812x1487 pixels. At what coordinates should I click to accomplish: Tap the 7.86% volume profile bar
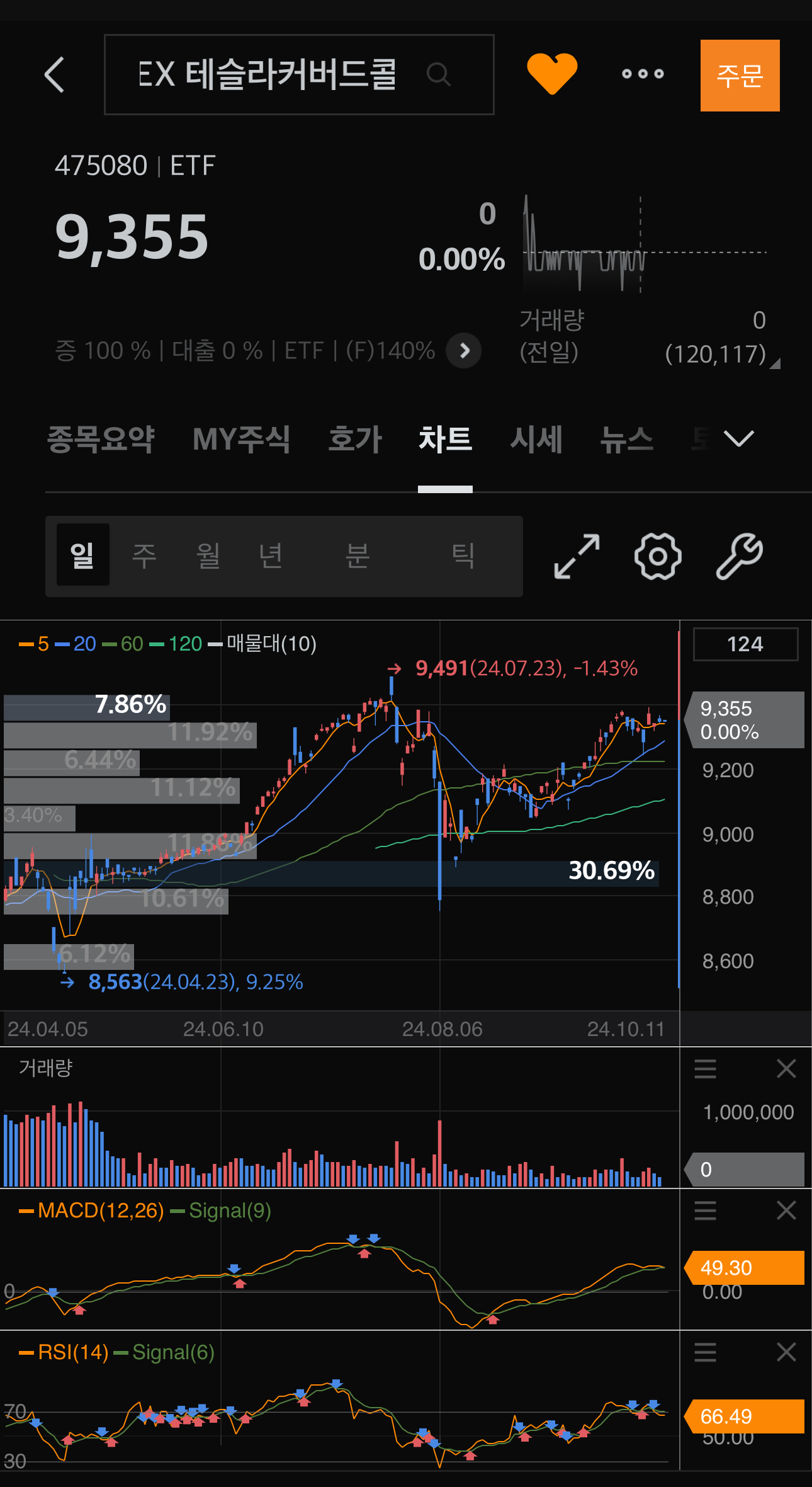pyautogui.click(x=87, y=707)
